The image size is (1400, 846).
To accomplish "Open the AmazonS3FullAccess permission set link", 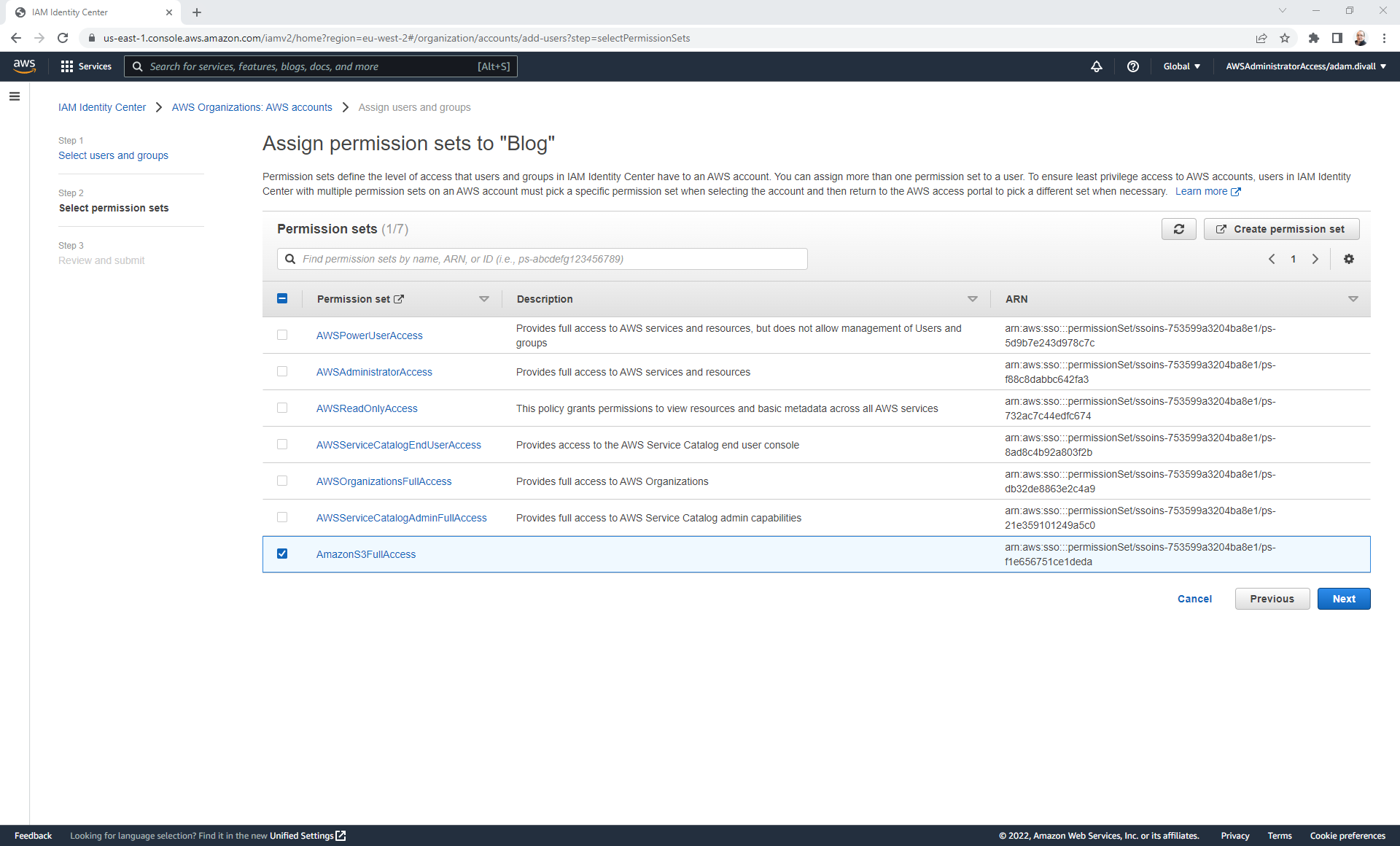I will (366, 554).
